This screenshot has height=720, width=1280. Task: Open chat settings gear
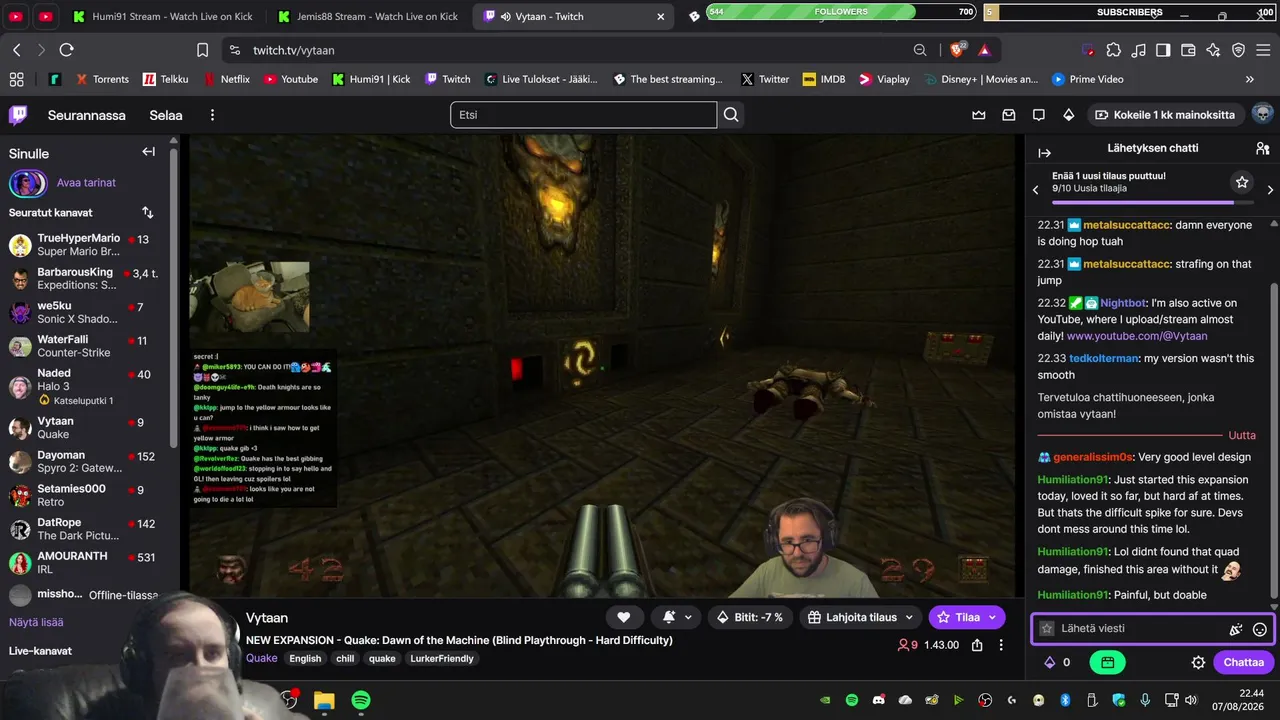click(1198, 662)
